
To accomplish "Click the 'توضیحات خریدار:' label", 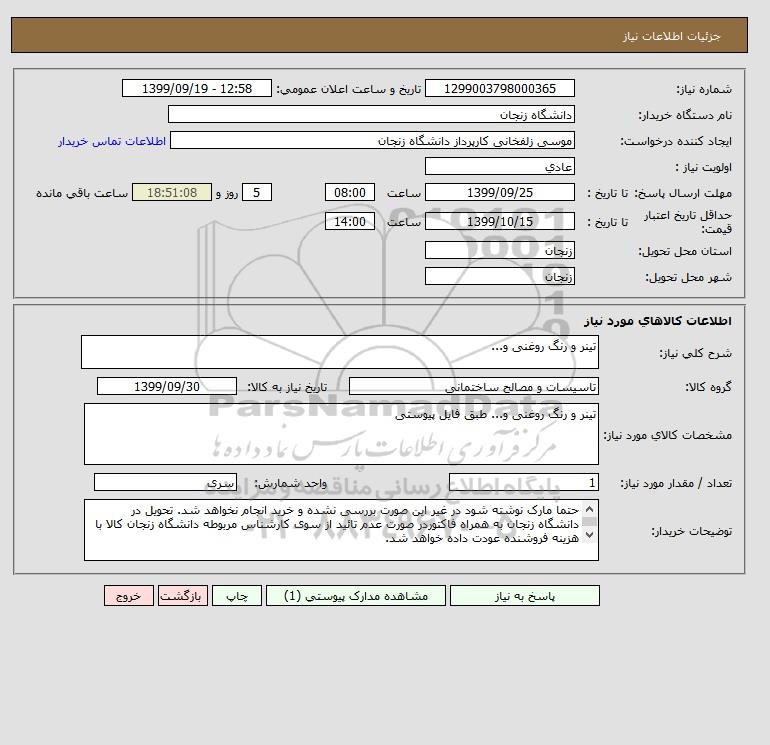I will (691, 531).
